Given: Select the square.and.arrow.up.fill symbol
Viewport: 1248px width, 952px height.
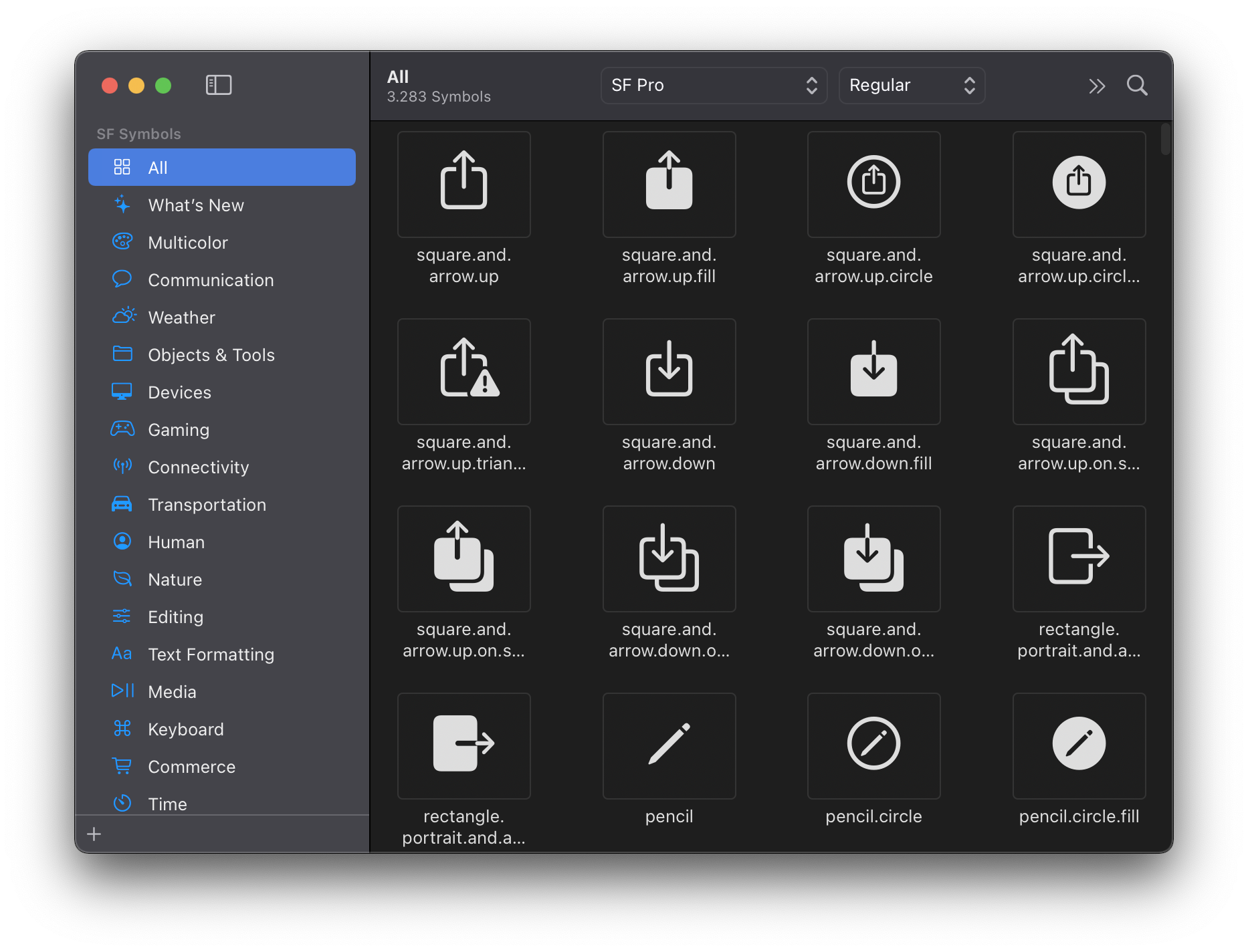Looking at the screenshot, I should (669, 185).
